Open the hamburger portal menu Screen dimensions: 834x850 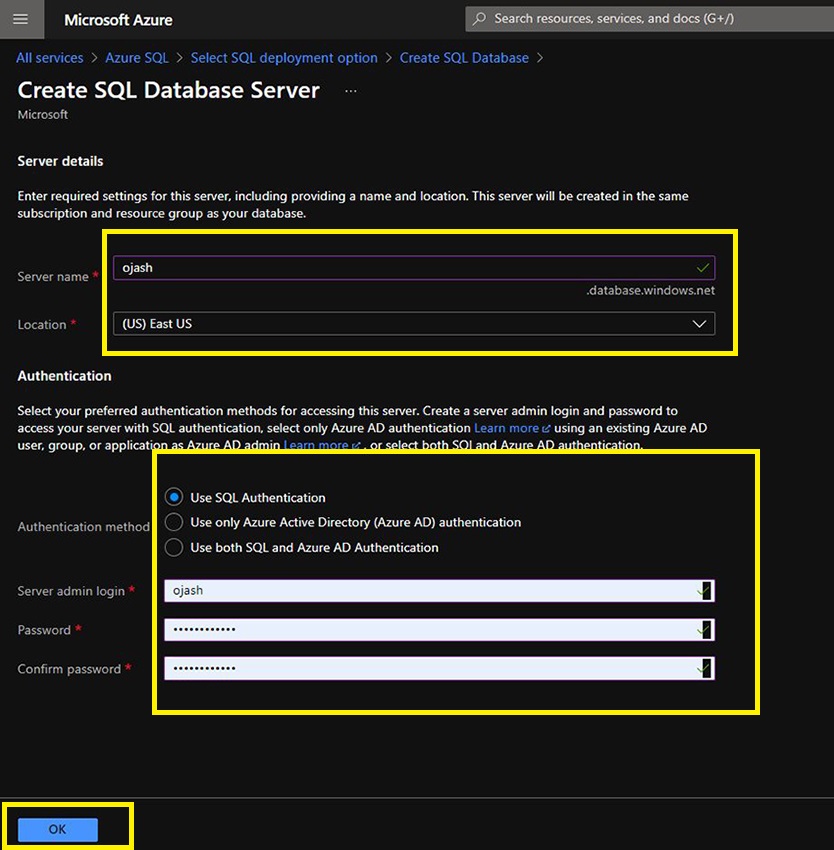point(21,20)
